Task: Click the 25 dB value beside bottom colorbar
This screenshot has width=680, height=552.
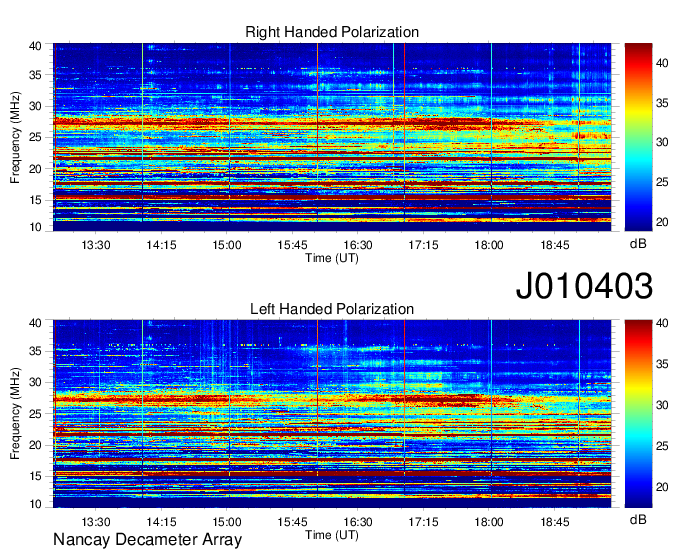Action: point(662,446)
